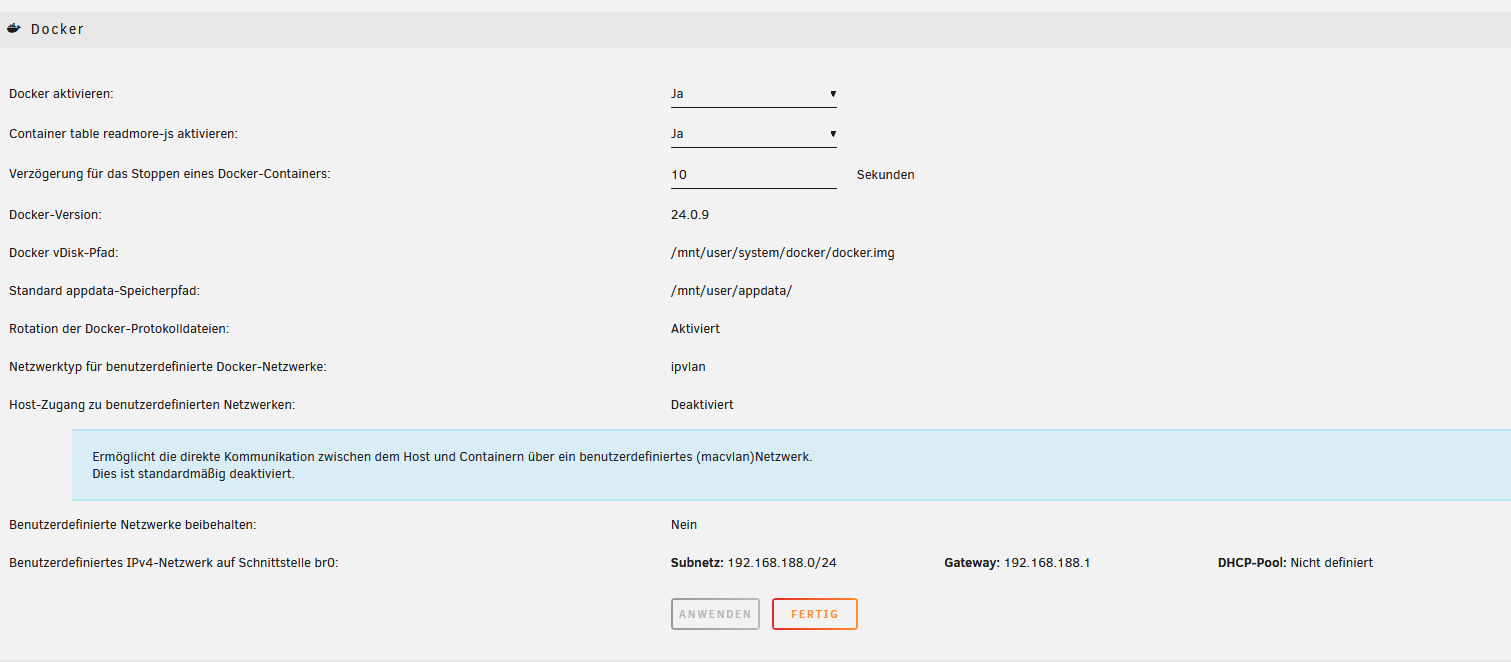Viewport: 1511px width, 662px height.
Task: Click the 'Nein' value
Action: click(684, 524)
